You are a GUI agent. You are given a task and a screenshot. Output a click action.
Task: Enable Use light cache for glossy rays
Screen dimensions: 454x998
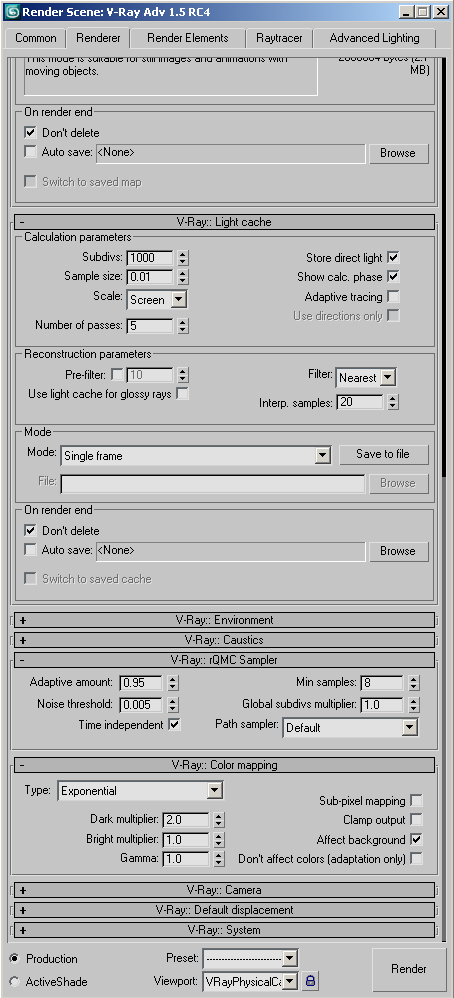[183, 394]
